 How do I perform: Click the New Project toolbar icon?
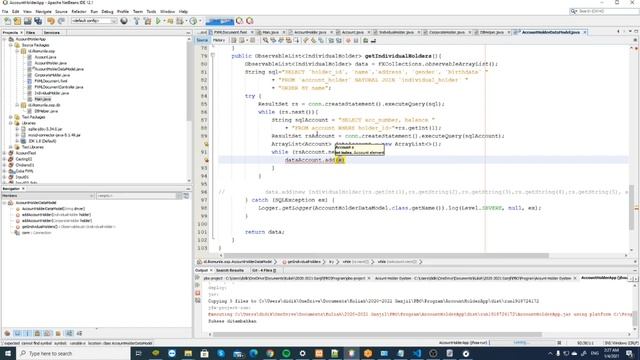[x=17, y=21]
